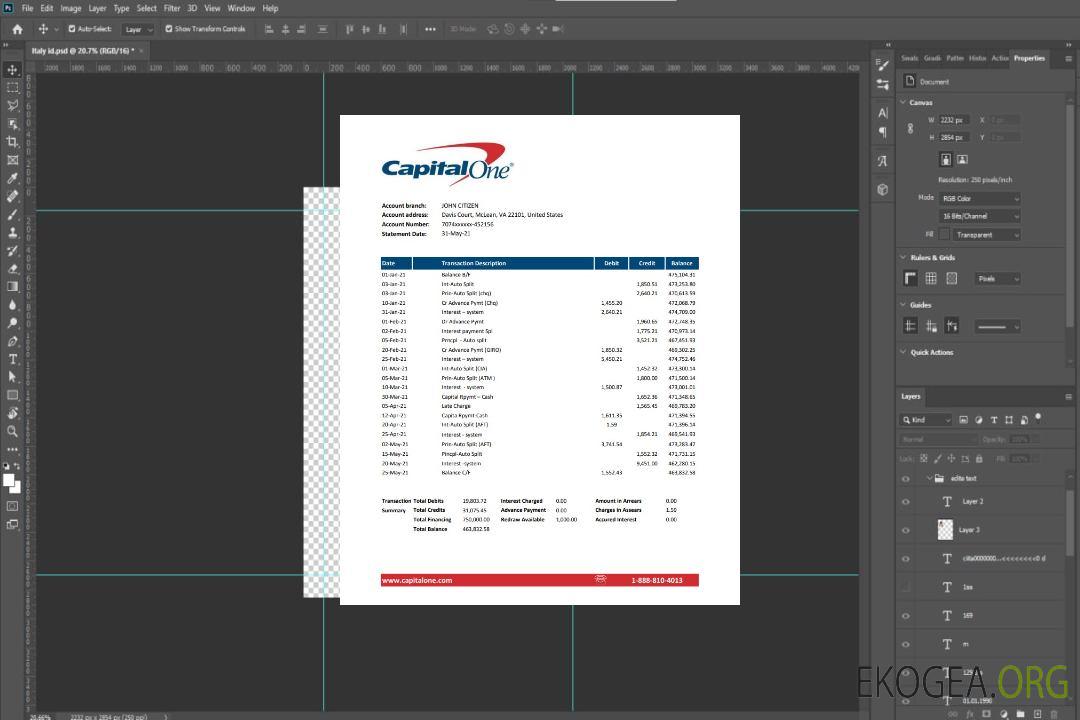Toggle Show Transform Controls checkbox
The image size is (1080, 720).
pyautogui.click(x=169, y=29)
